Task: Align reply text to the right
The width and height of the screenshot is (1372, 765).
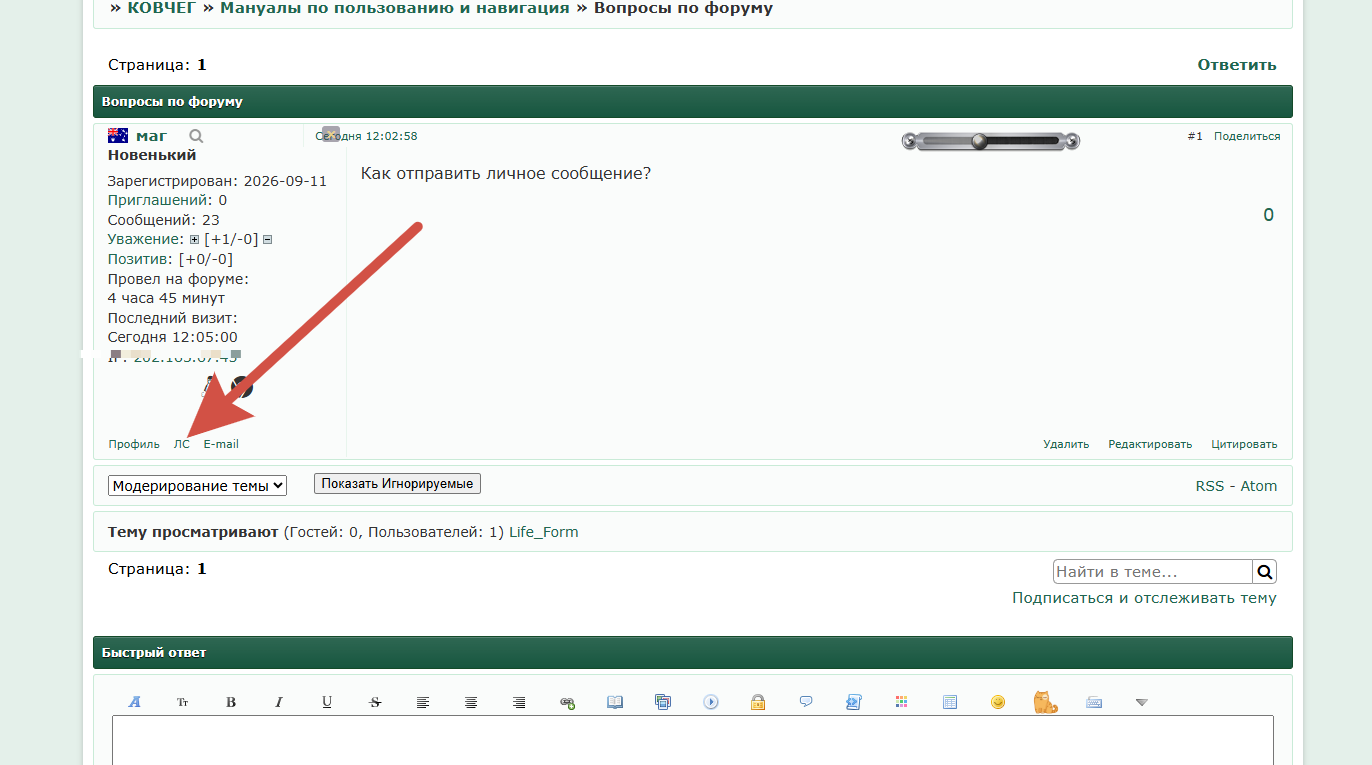Action: (519, 702)
